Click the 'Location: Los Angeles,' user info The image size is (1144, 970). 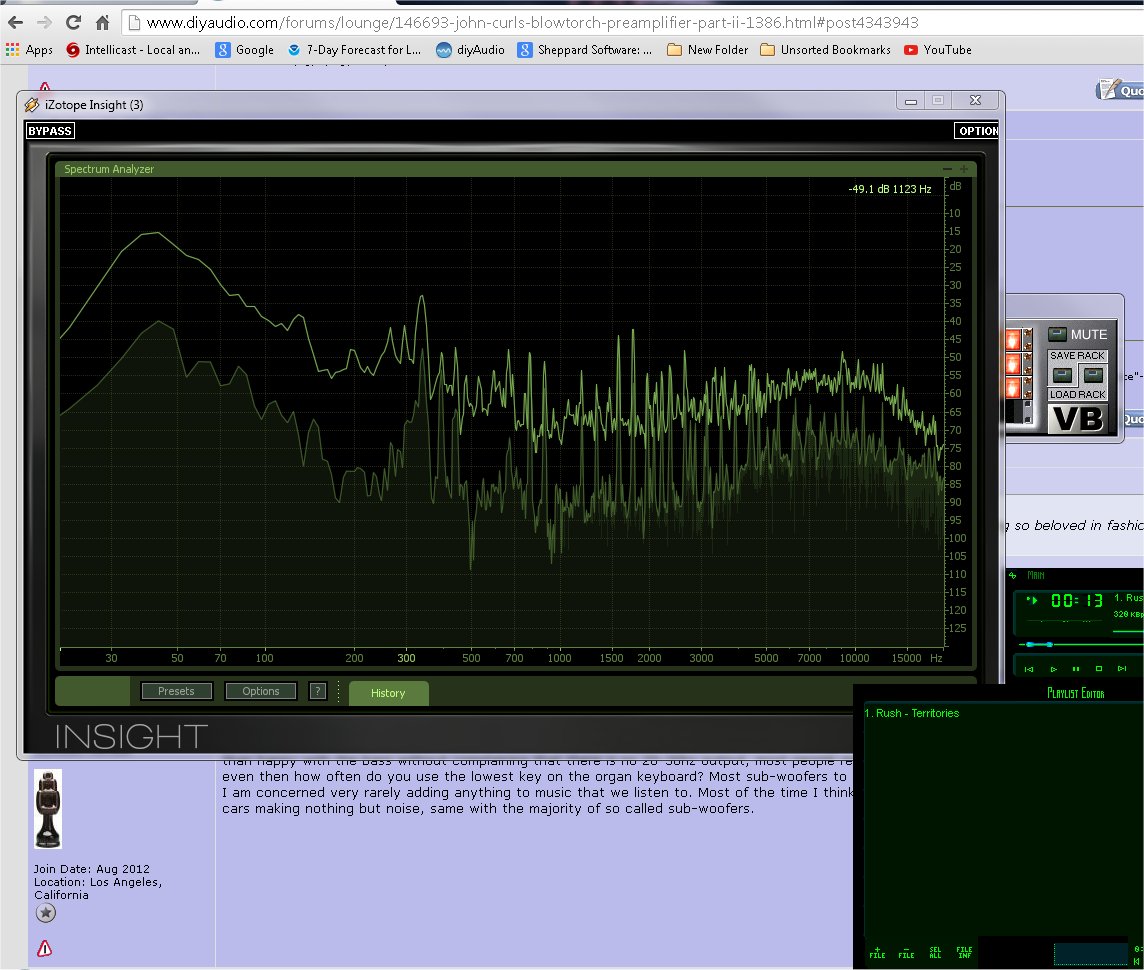[x=98, y=882]
